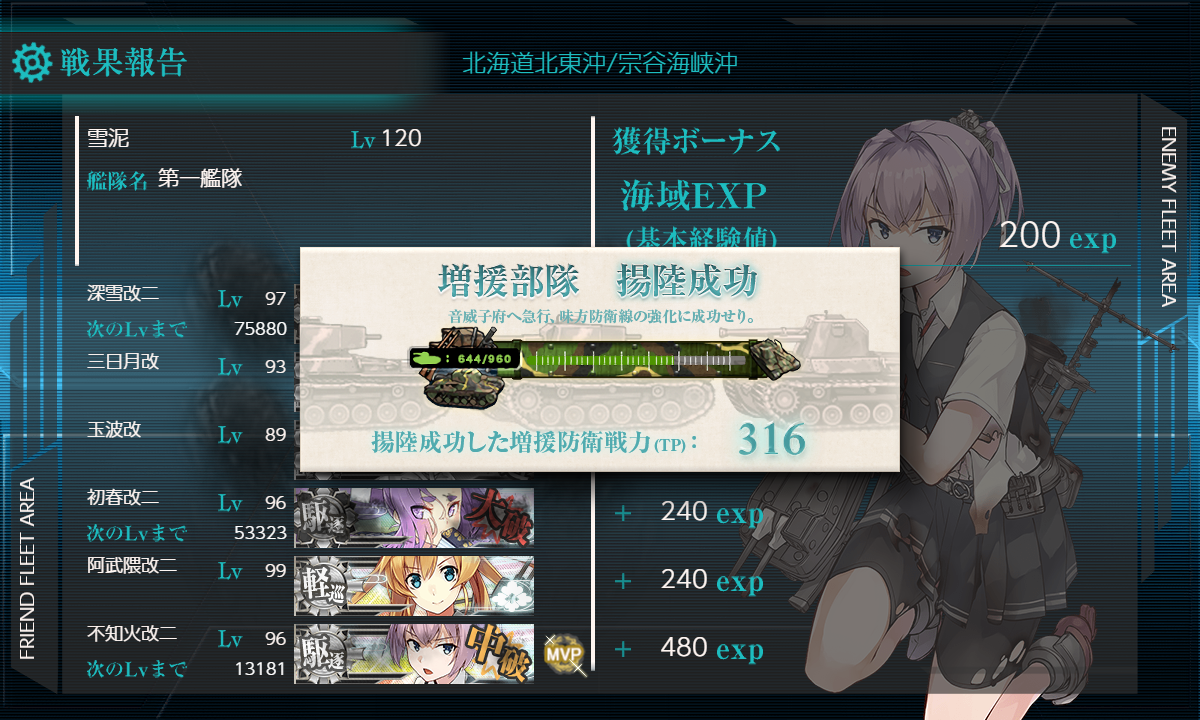Click the 駆逐 class badge on 不知火改二 banner
Viewport: 1200px width, 720px height.
(321, 653)
